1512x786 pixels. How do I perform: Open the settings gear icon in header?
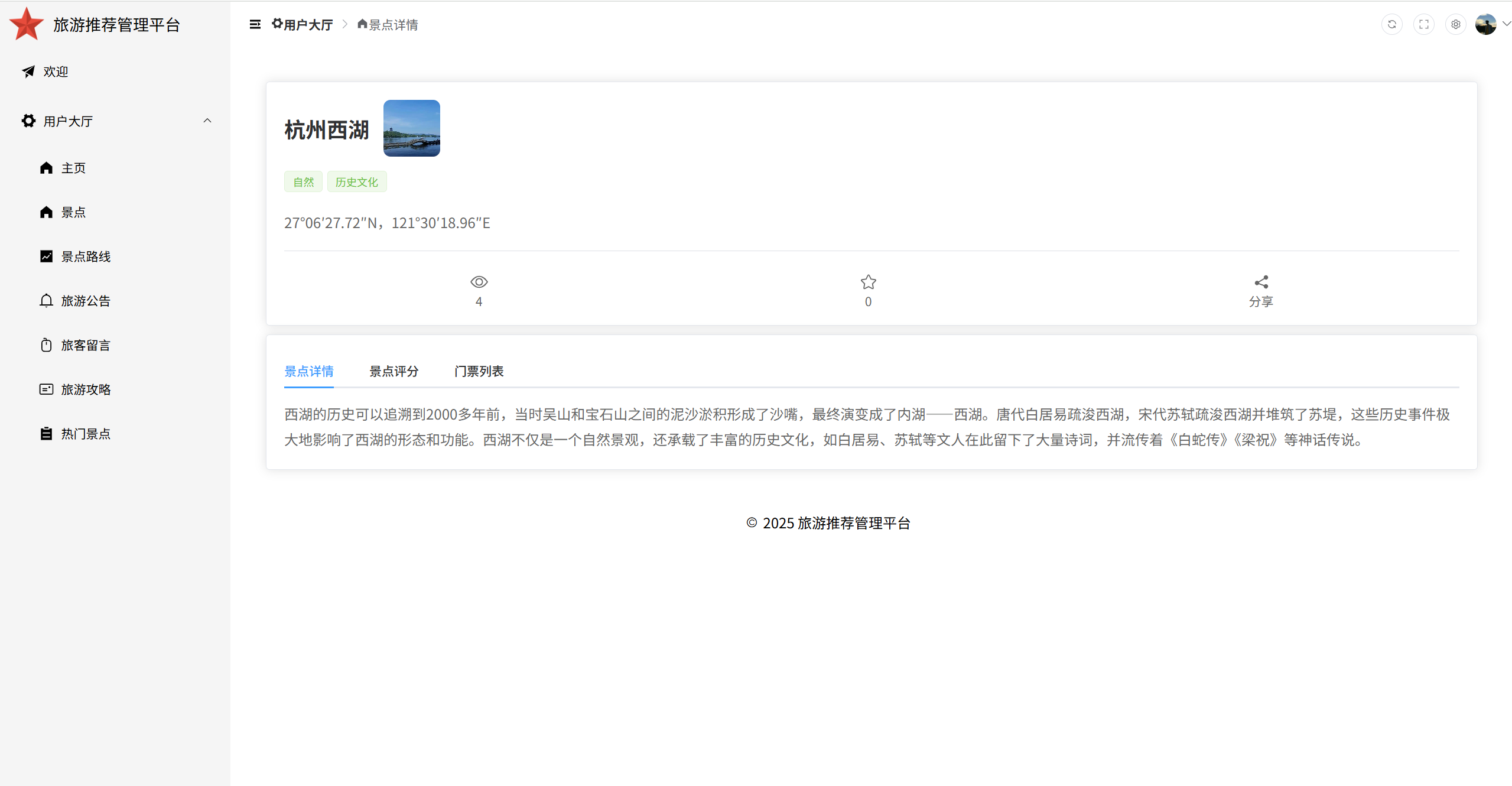(x=1455, y=24)
